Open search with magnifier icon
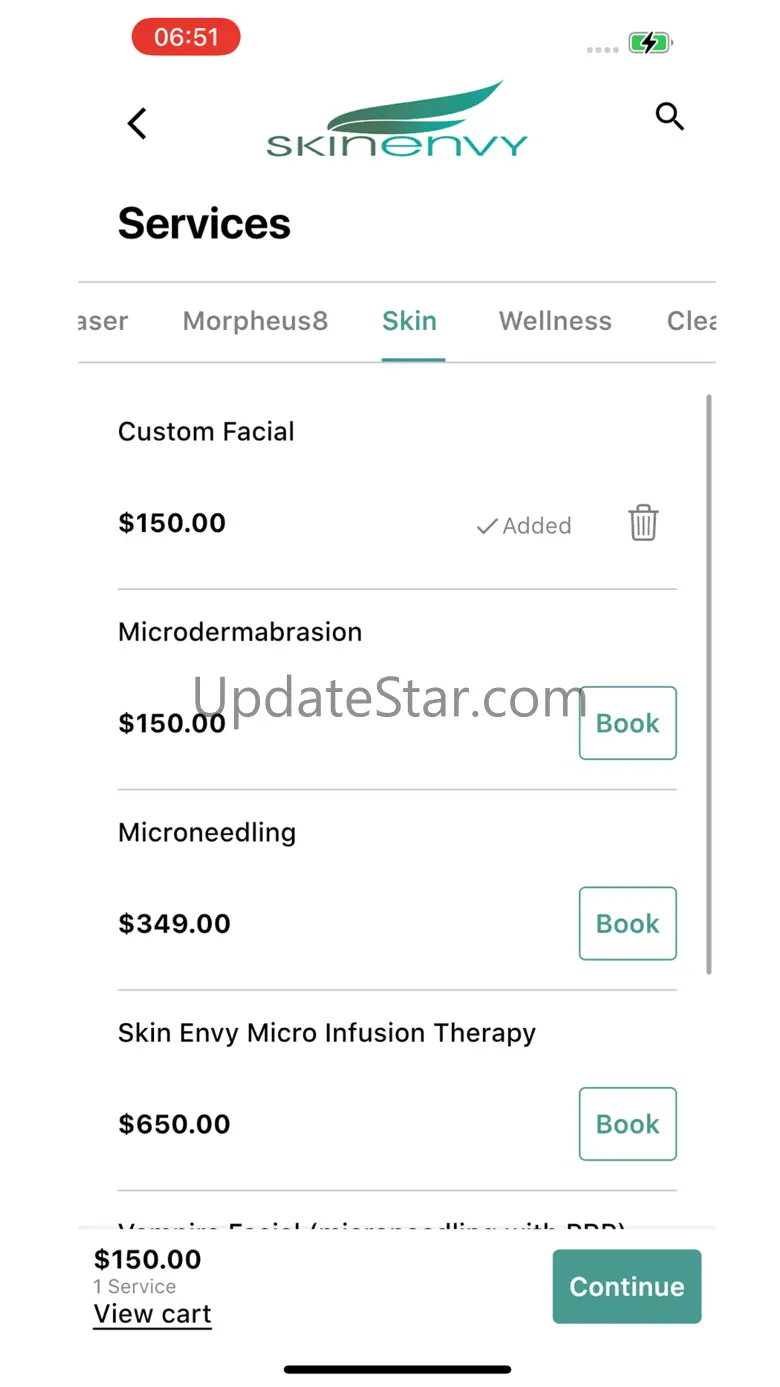The image size is (780, 1387). (669, 117)
